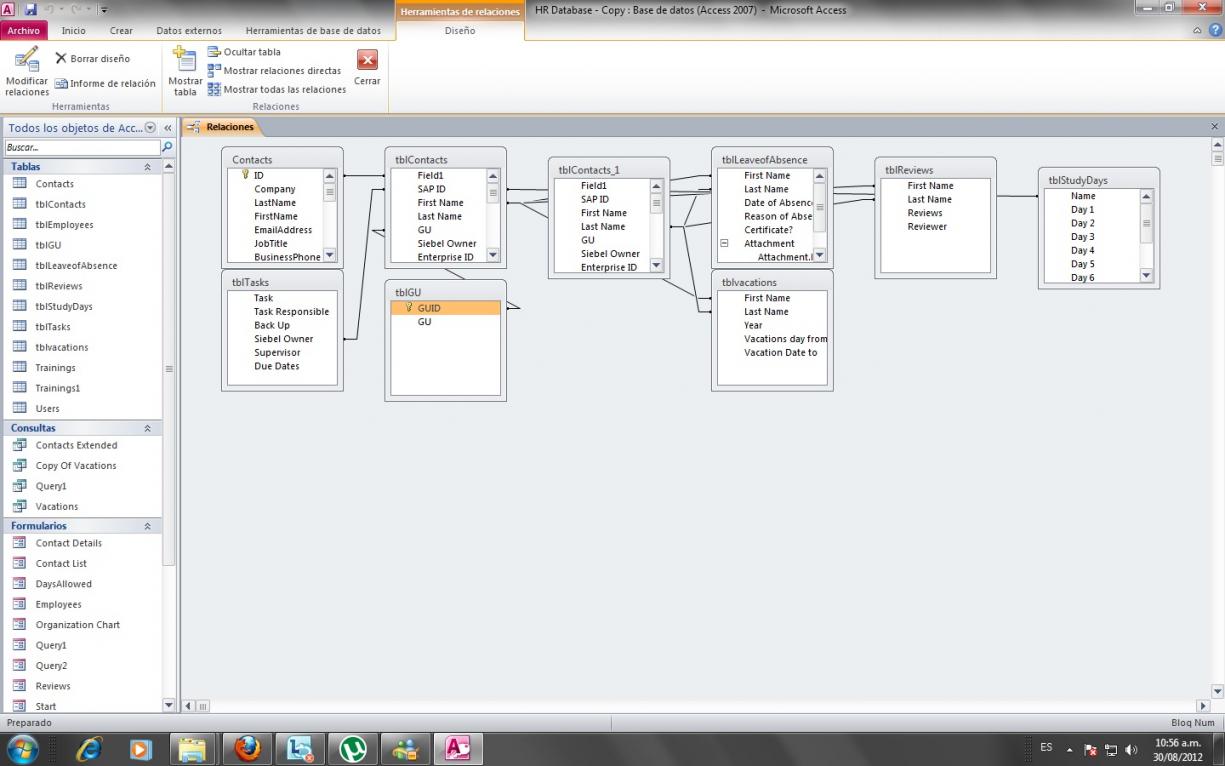Open the Archivo tab
Screen dimensions: 1225x766
coord(24,31)
